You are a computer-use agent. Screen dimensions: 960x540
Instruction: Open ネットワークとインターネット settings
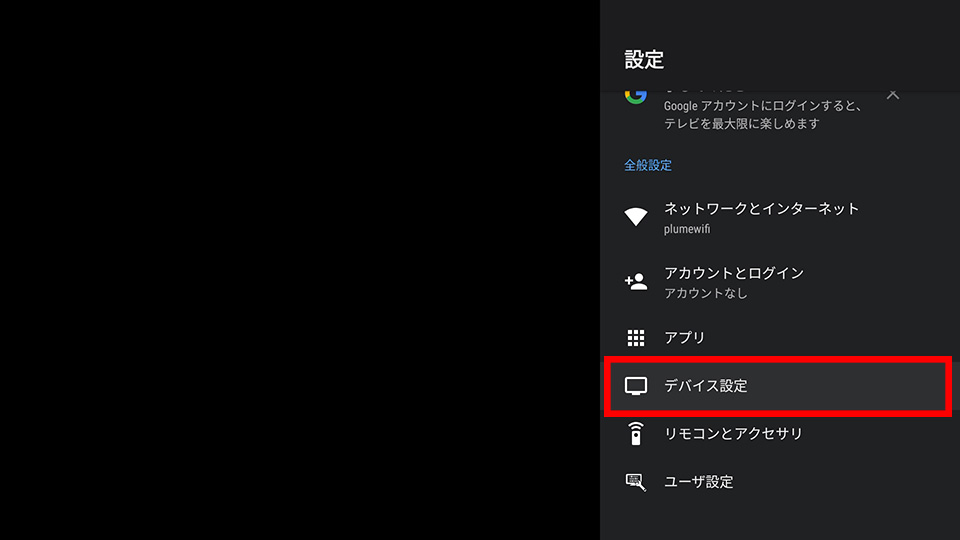point(780,217)
